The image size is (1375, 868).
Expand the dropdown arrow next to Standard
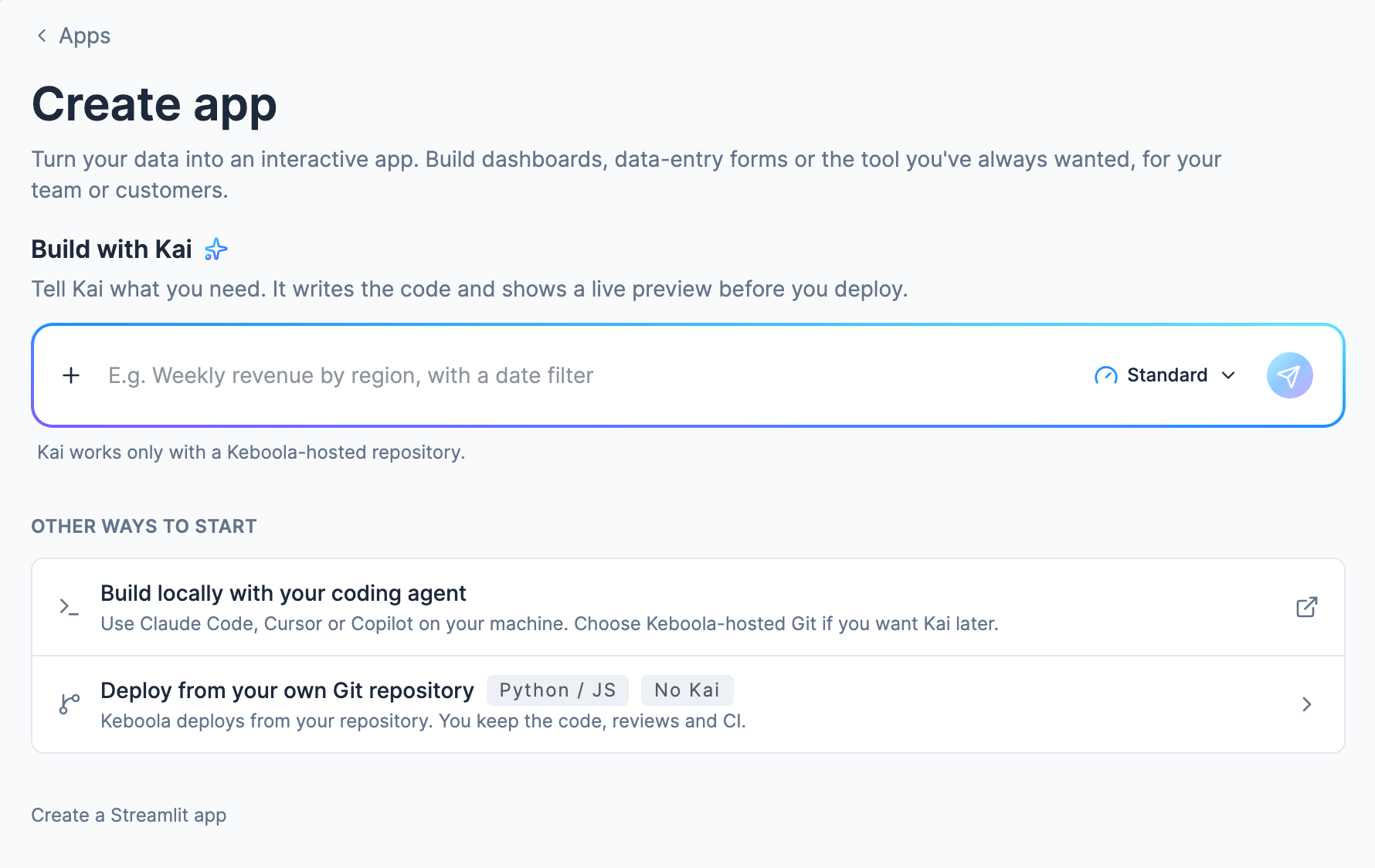(x=1228, y=375)
